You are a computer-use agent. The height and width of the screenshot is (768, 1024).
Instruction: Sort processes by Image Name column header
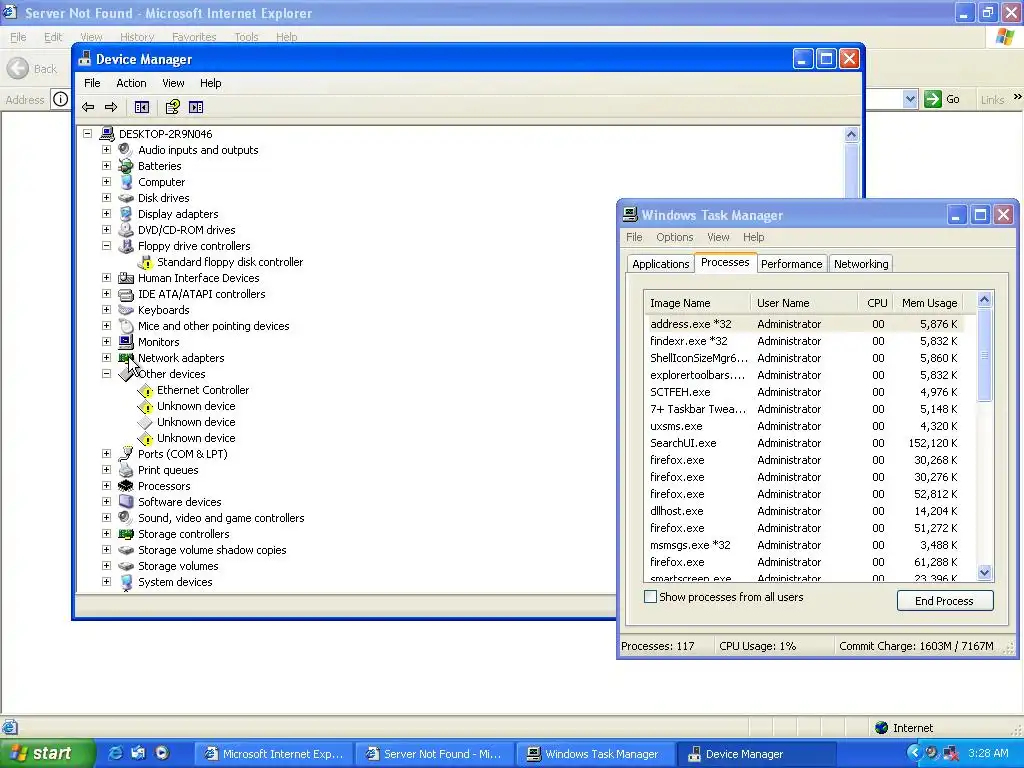tap(697, 303)
